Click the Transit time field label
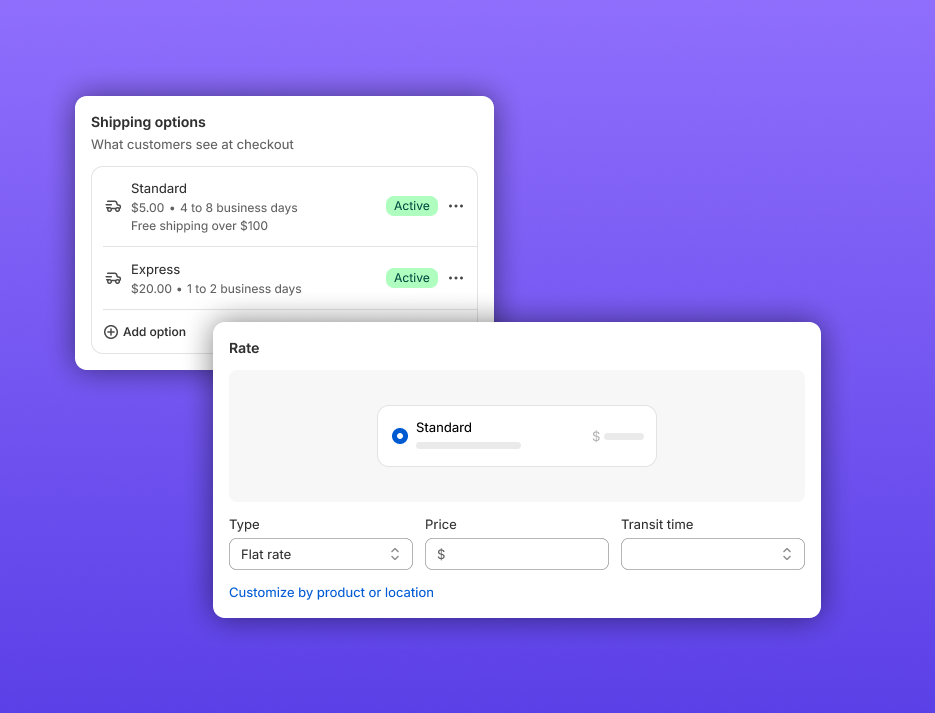 [x=657, y=525]
